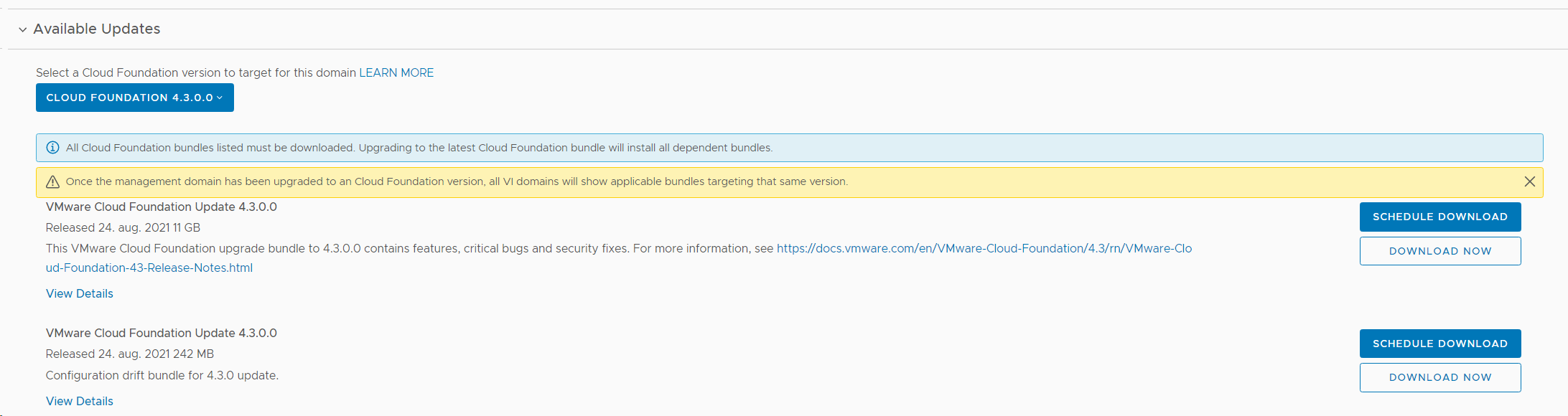Click the yellow banner text about VI domains

coord(457,181)
